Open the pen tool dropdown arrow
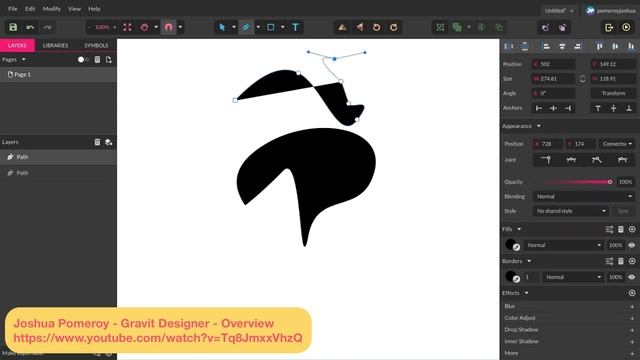This screenshot has height=360, width=640. pyautogui.click(x=258, y=27)
